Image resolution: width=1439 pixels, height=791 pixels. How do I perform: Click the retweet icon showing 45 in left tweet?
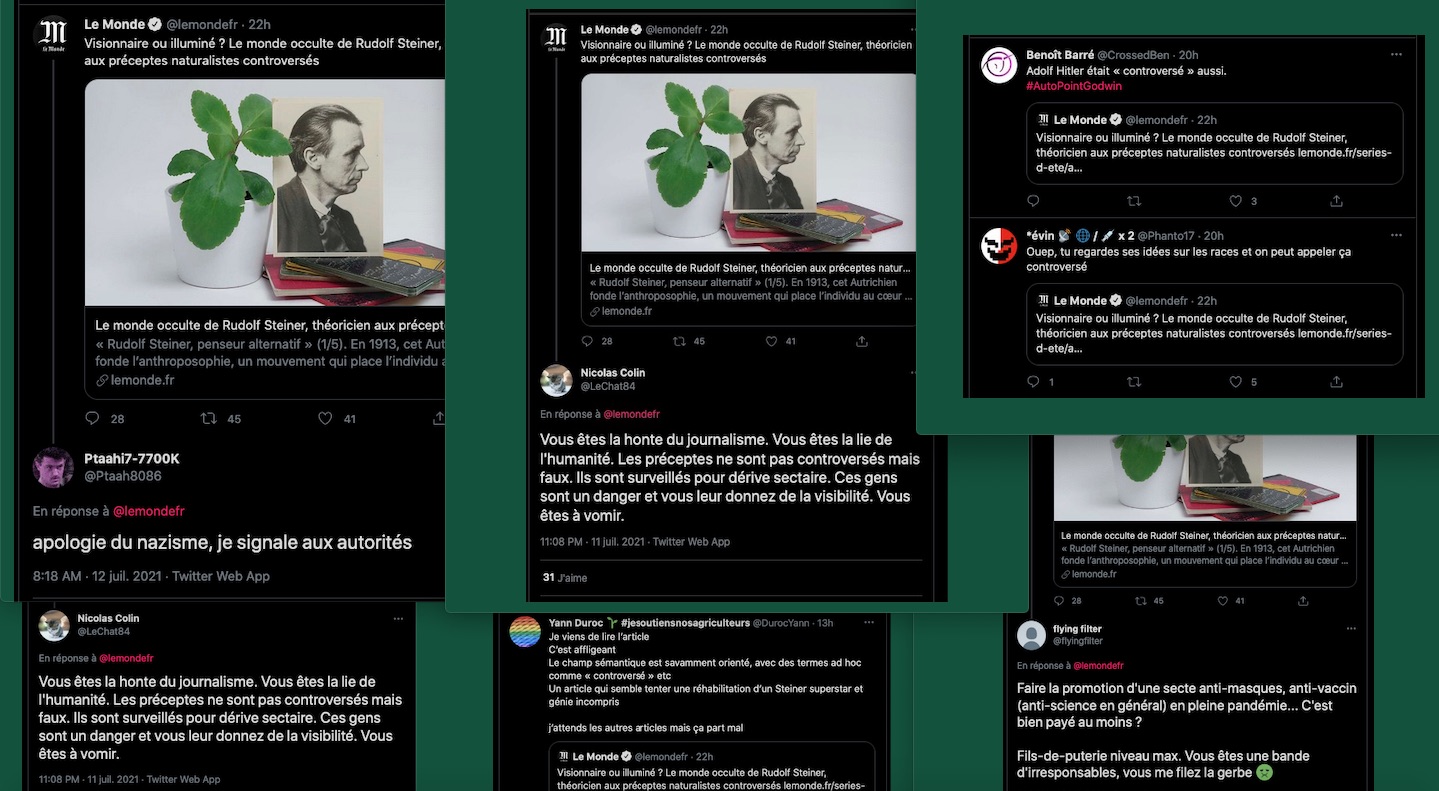point(209,418)
